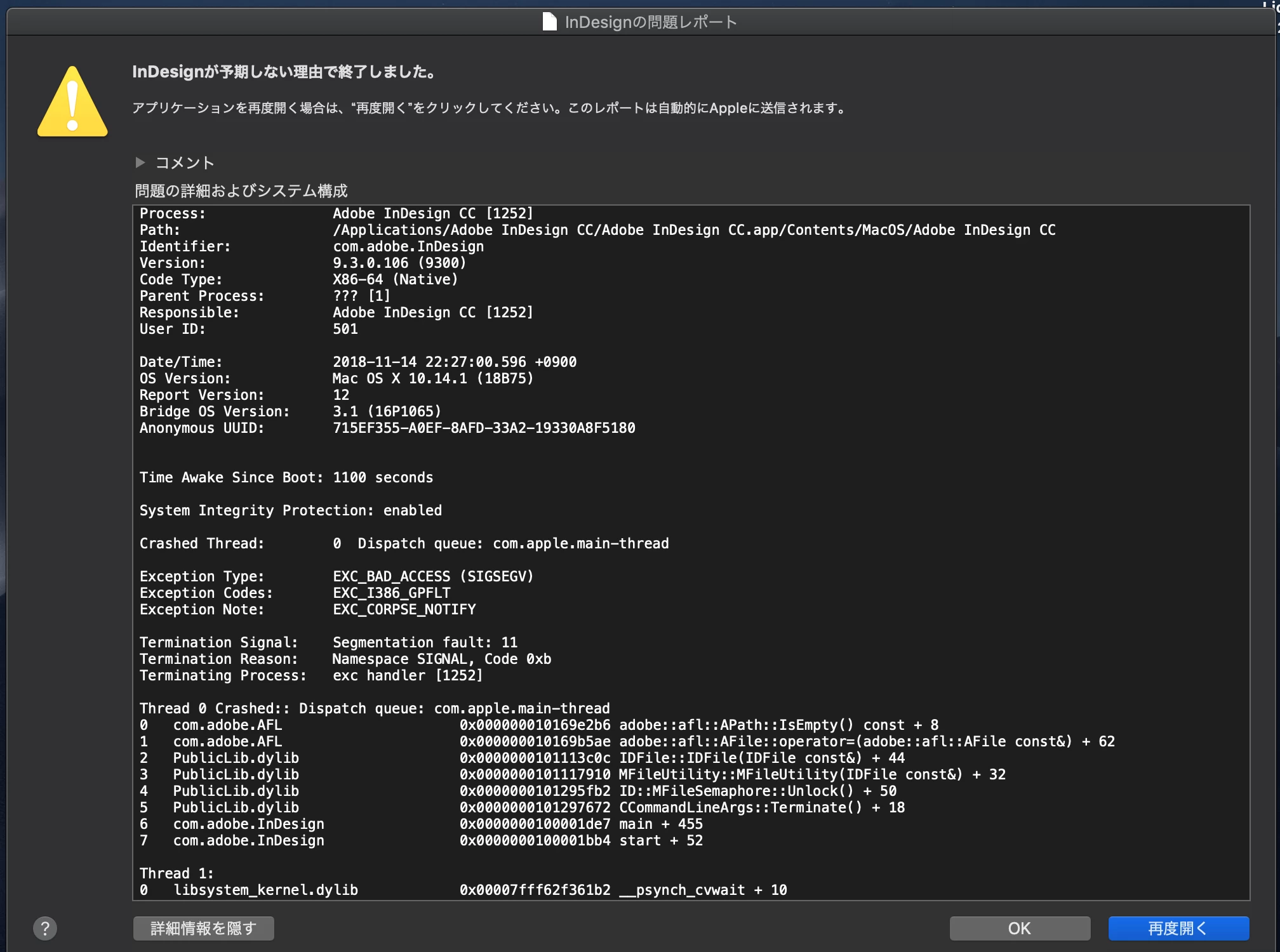Image resolution: width=1280 pixels, height=952 pixels.
Task: Click the document icon in title bar
Action: (549, 22)
